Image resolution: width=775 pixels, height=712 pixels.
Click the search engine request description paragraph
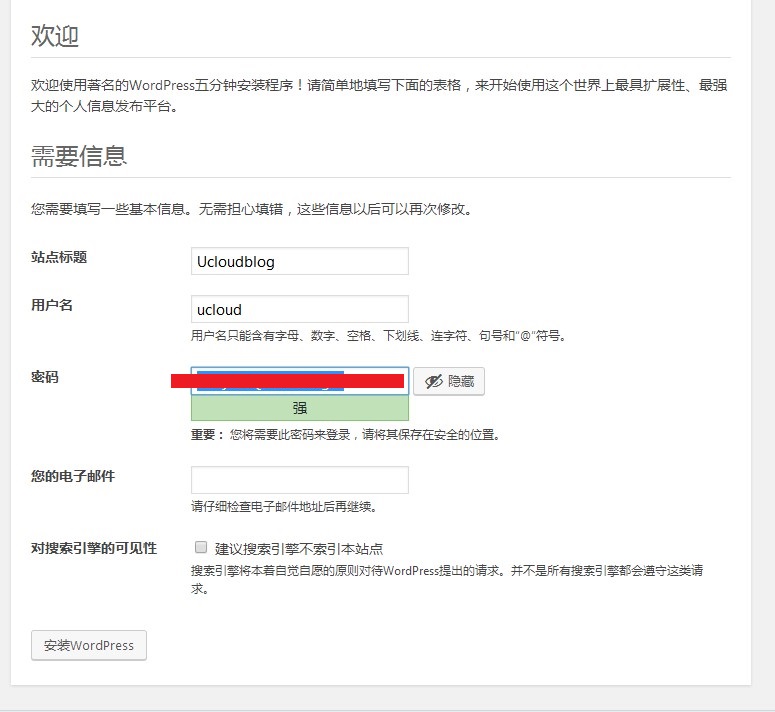click(x=447, y=572)
